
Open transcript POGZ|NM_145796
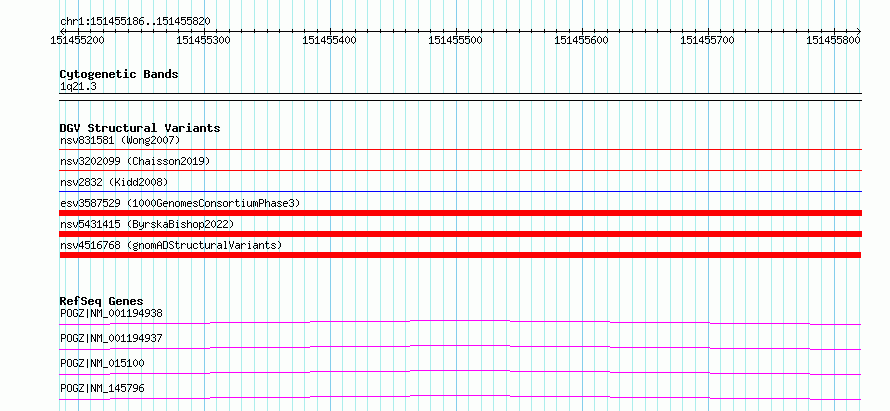click(x=102, y=388)
